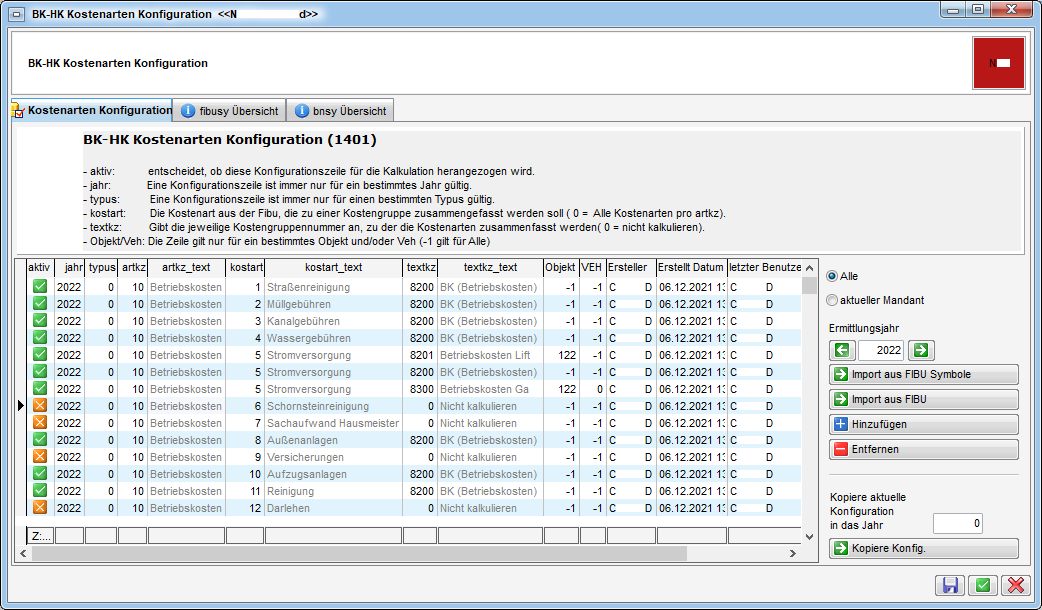Go to next Ermittlungsjahr with right arrow

(x=921, y=350)
